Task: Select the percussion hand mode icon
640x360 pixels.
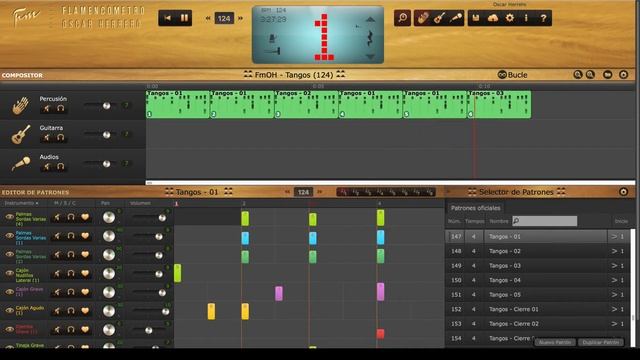Action: pos(423,18)
